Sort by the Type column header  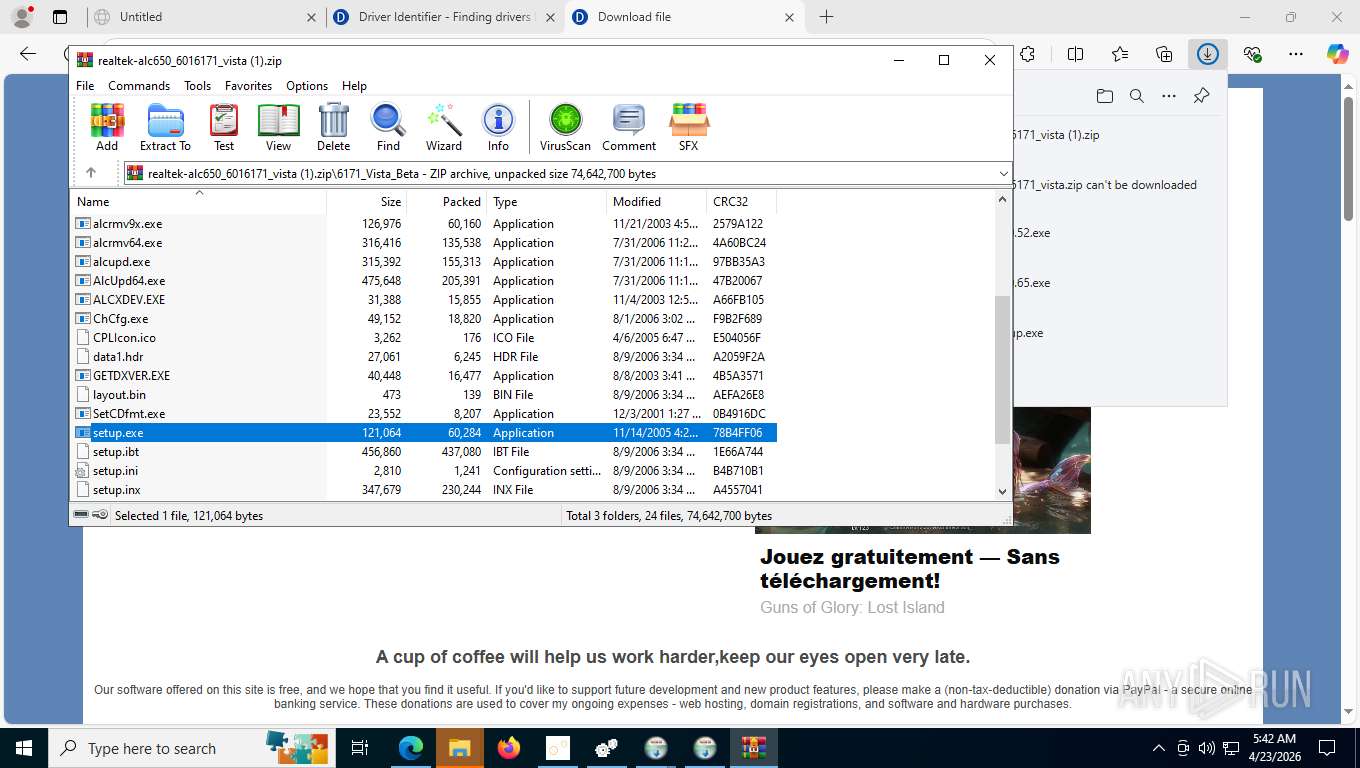click(547, 202)
